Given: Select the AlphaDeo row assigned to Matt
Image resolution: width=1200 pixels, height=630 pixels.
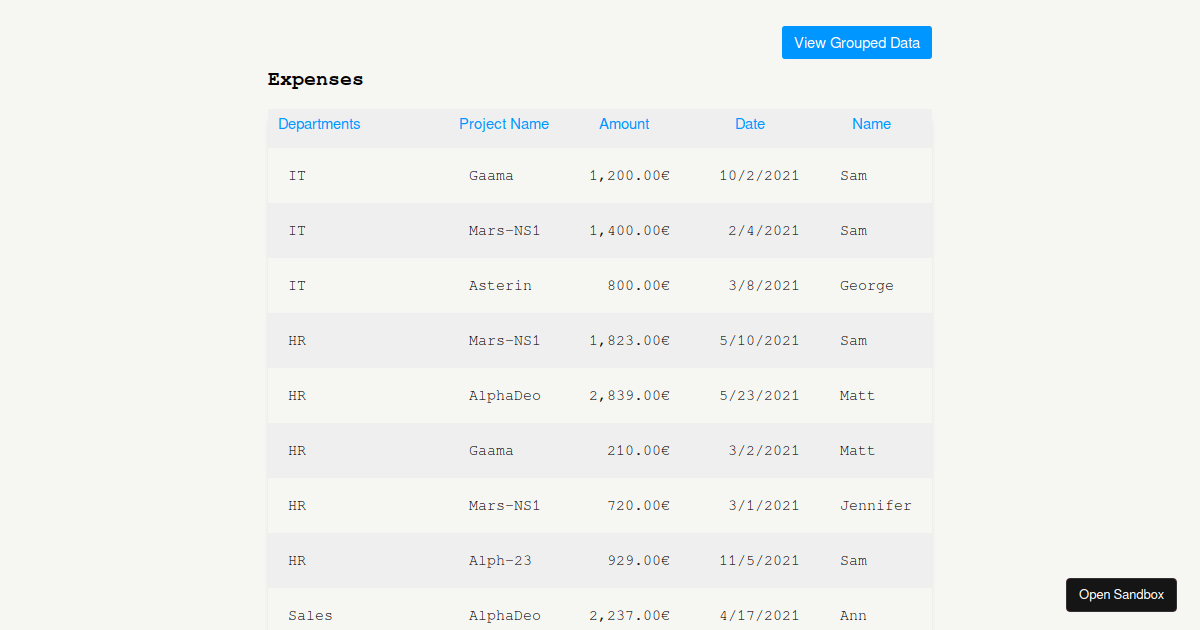Looking at the screenshot, I should [600, 395].
